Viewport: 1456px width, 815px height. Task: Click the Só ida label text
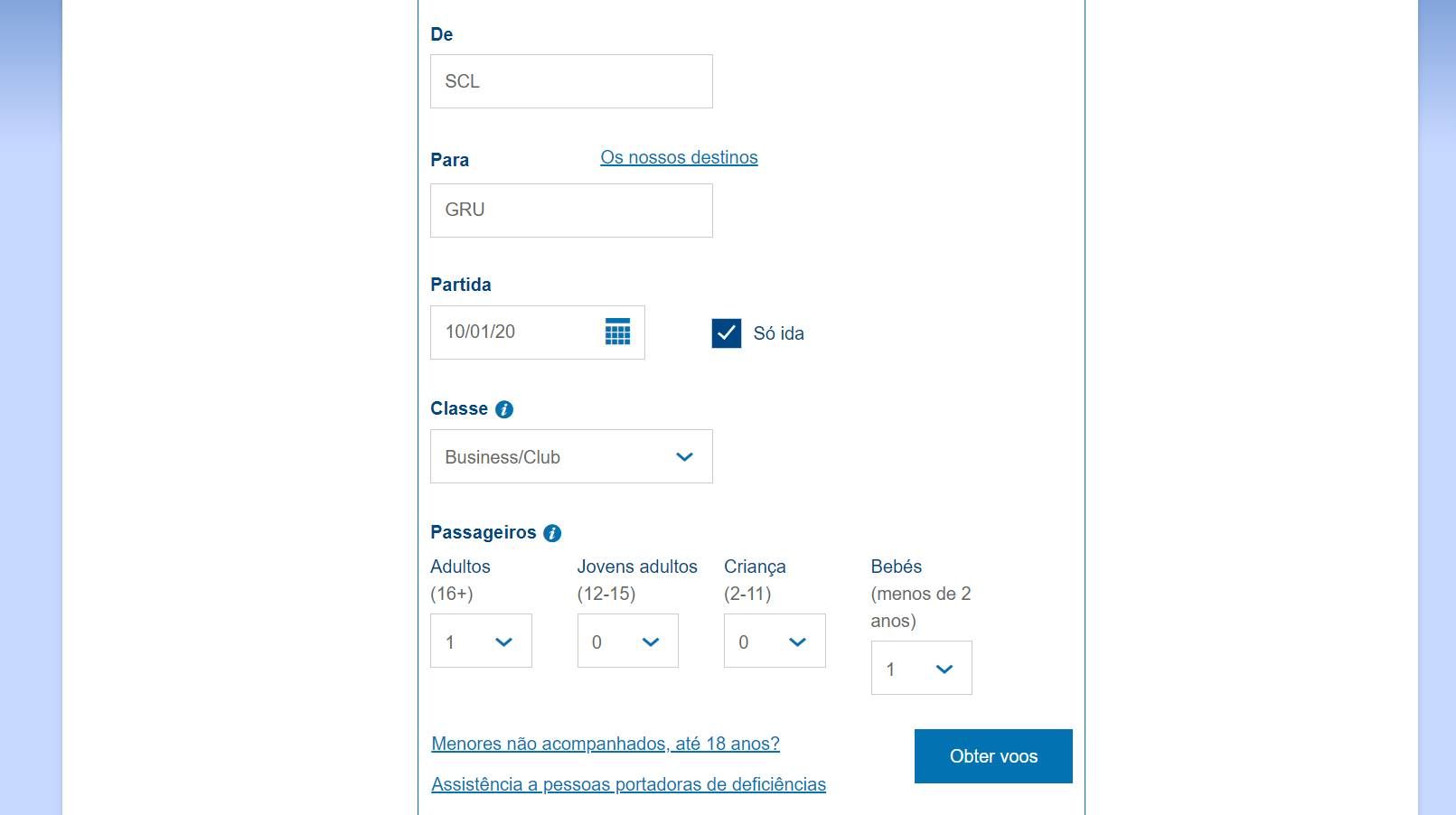(x=778, y=333)
